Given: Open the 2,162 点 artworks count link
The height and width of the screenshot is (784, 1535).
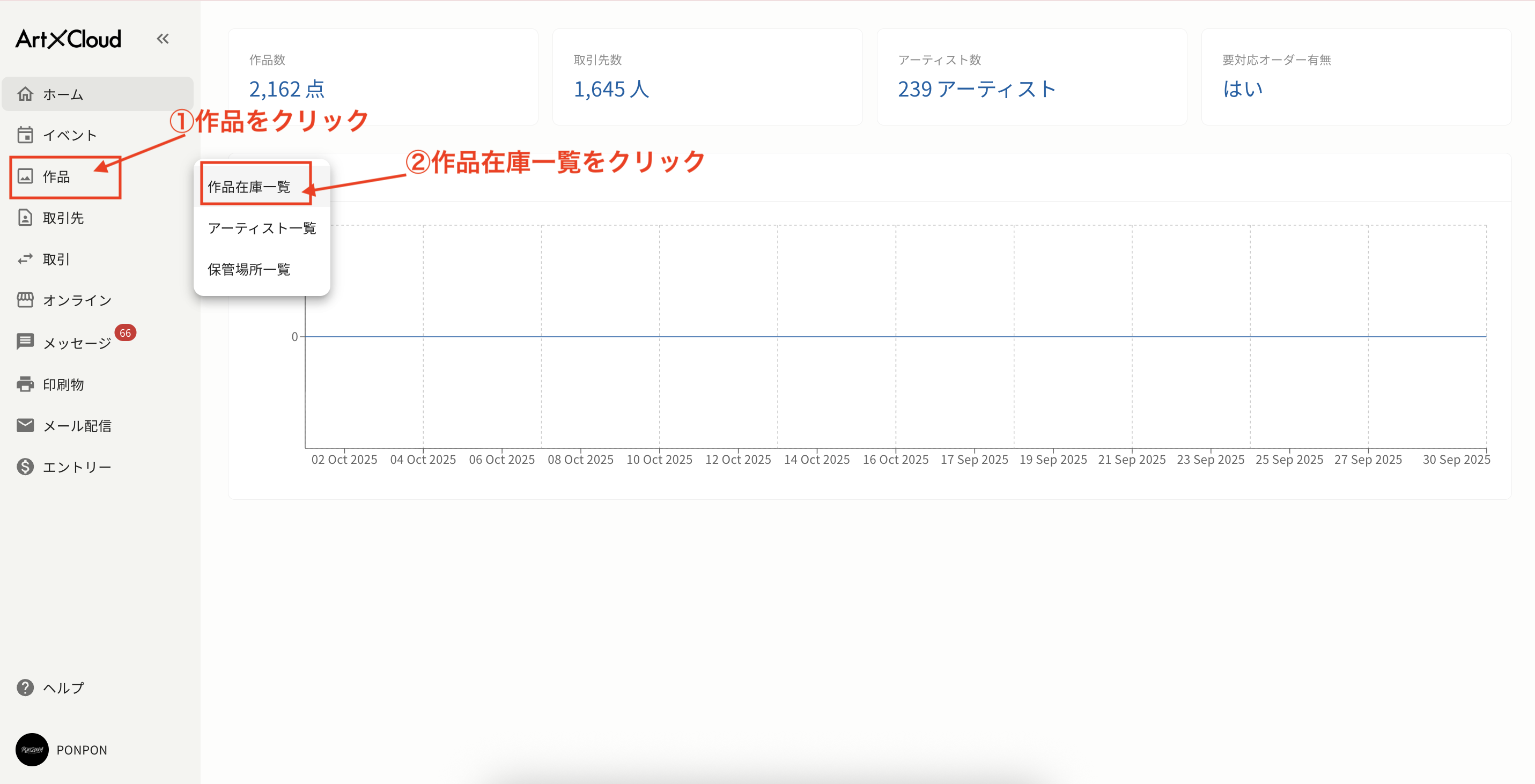Looking at the screenshot, I should (x=288, y=90).
